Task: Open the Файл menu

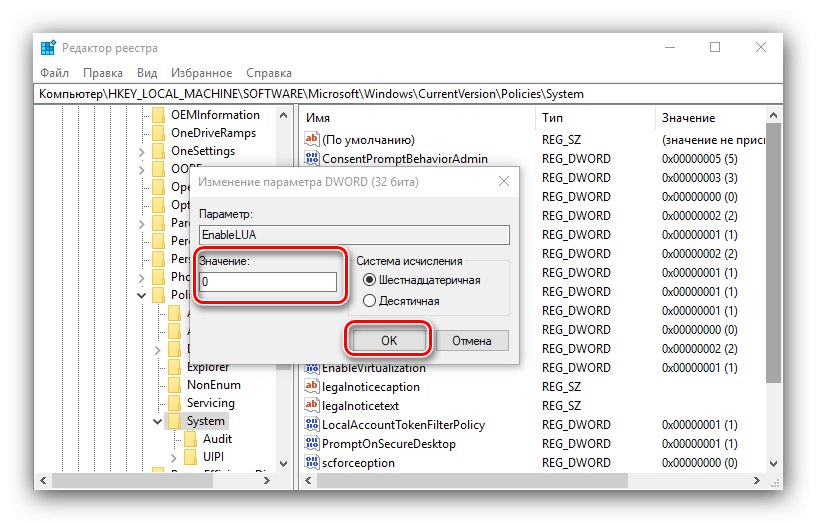Action: pos(54,73)
